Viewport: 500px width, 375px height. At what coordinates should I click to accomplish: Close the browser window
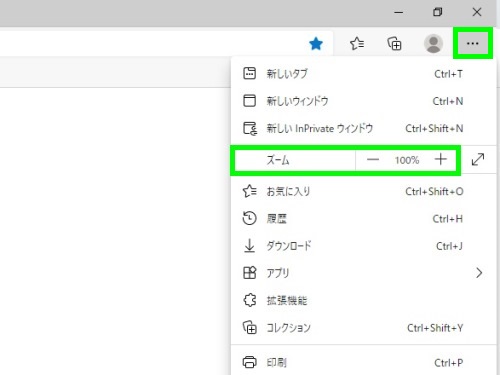click(477, 12)
